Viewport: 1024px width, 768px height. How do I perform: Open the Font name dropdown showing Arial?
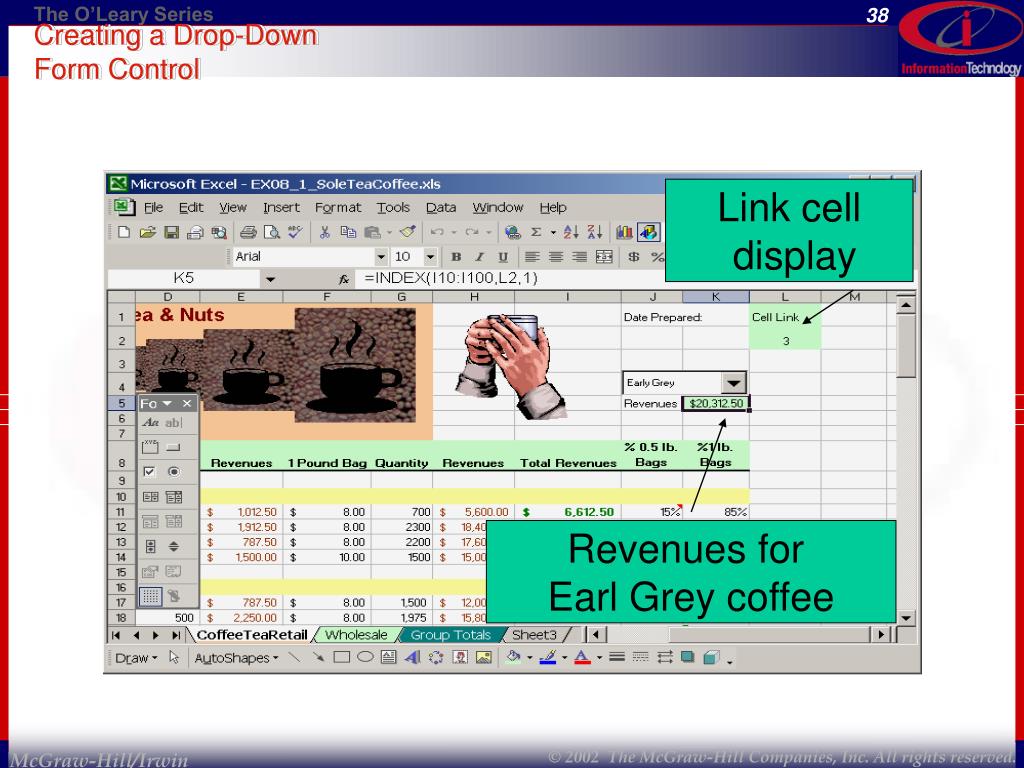tap(381, 257)
